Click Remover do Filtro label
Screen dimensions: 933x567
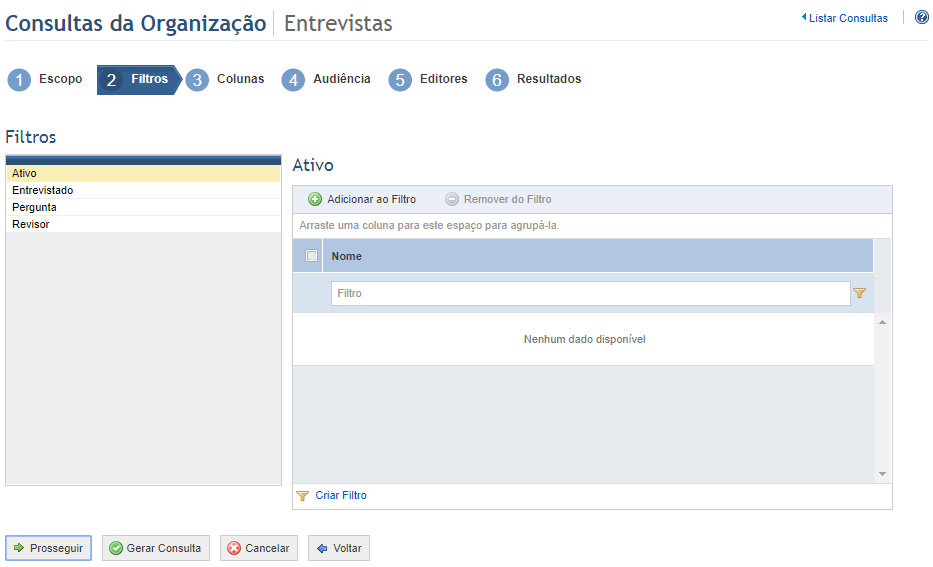tap(508, 199)
